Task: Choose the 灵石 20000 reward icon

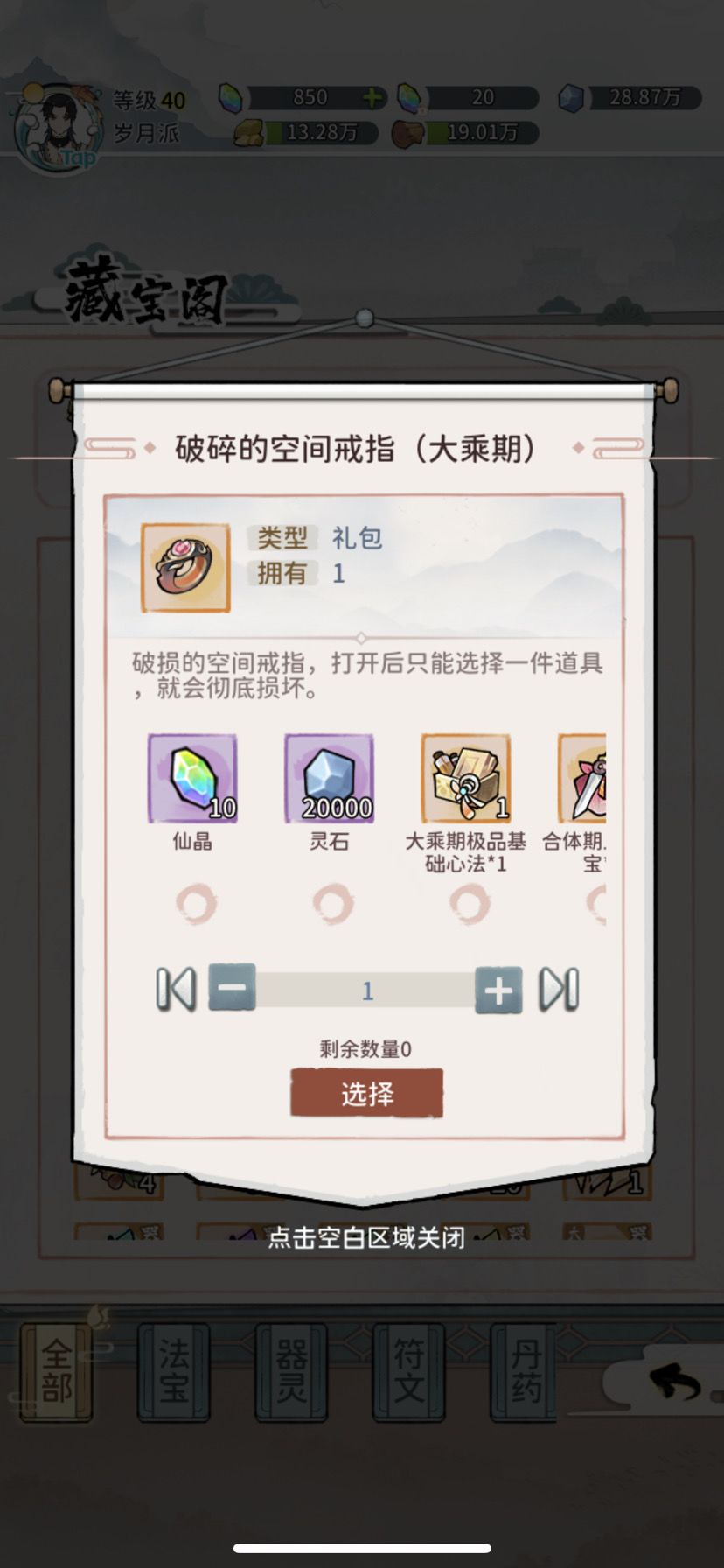Action: (x=329, y=778)
